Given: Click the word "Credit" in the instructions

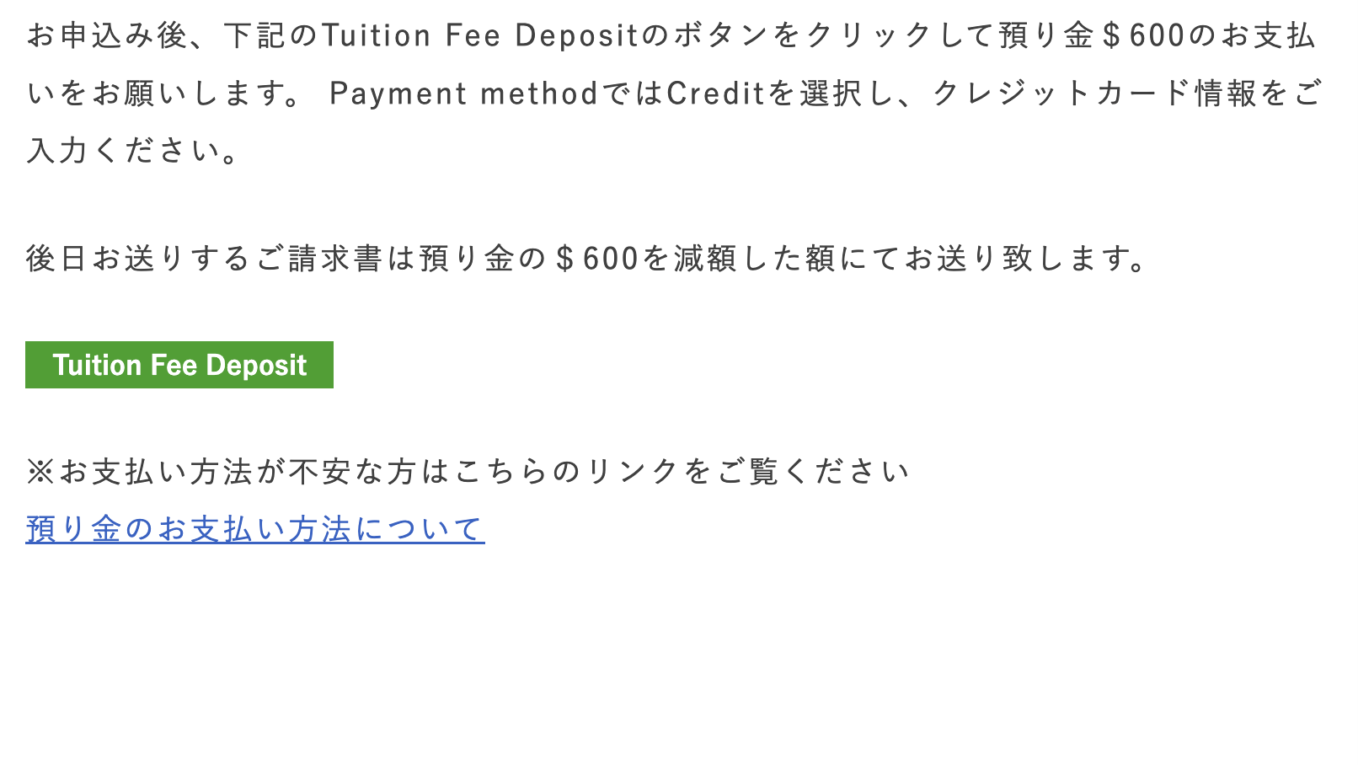Looking at the screenshot, I should (x=715, y=94).
